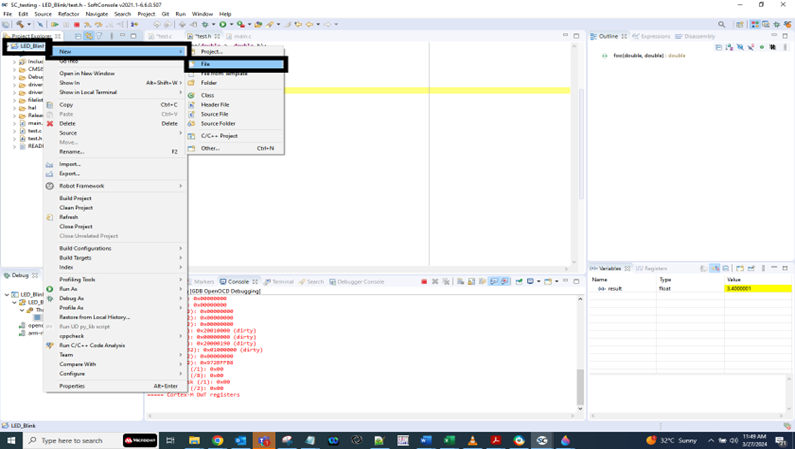Viewport: 795px width, 449px height.
Task: Click the Remove Launch X icon in Console
Action: click(435, 282)
